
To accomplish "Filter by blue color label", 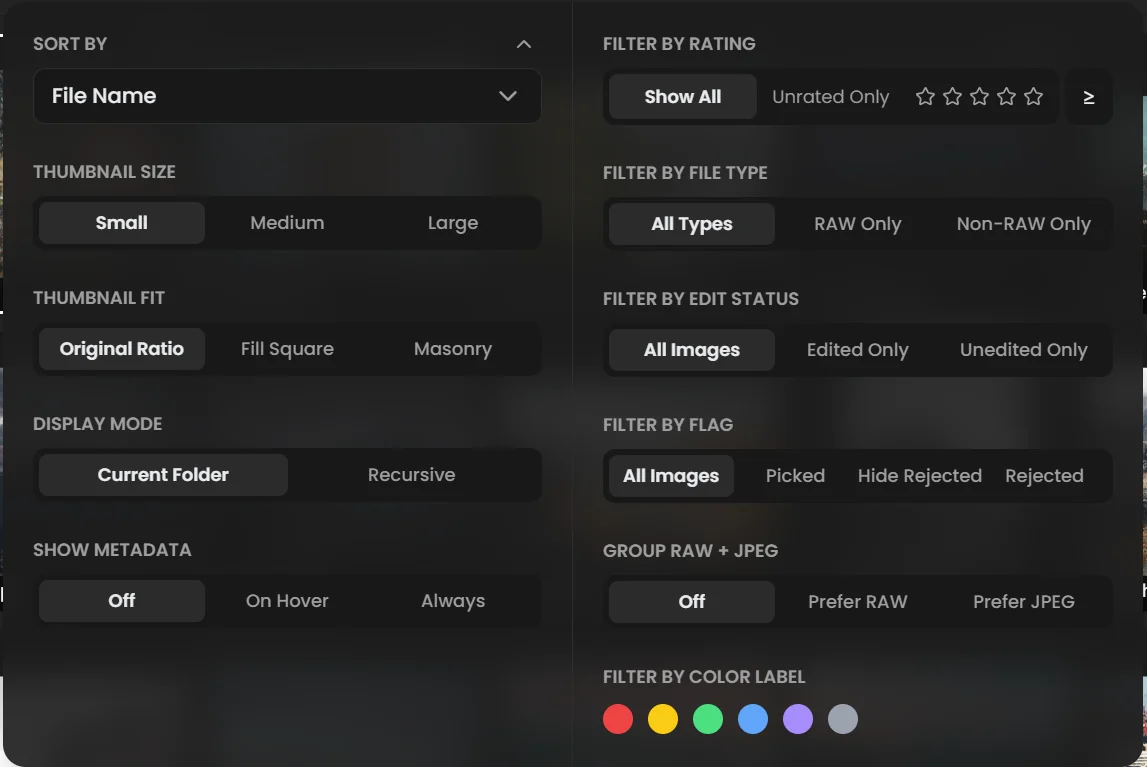I will (753, 719).
